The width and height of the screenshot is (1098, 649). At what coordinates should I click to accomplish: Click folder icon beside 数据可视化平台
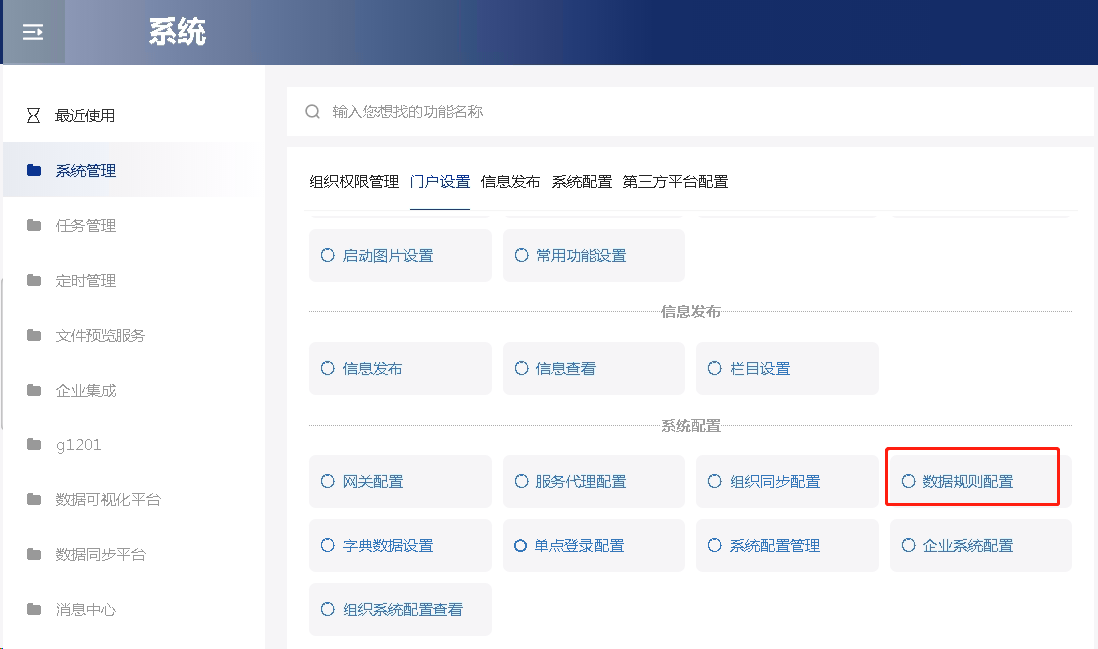(34, 499)
